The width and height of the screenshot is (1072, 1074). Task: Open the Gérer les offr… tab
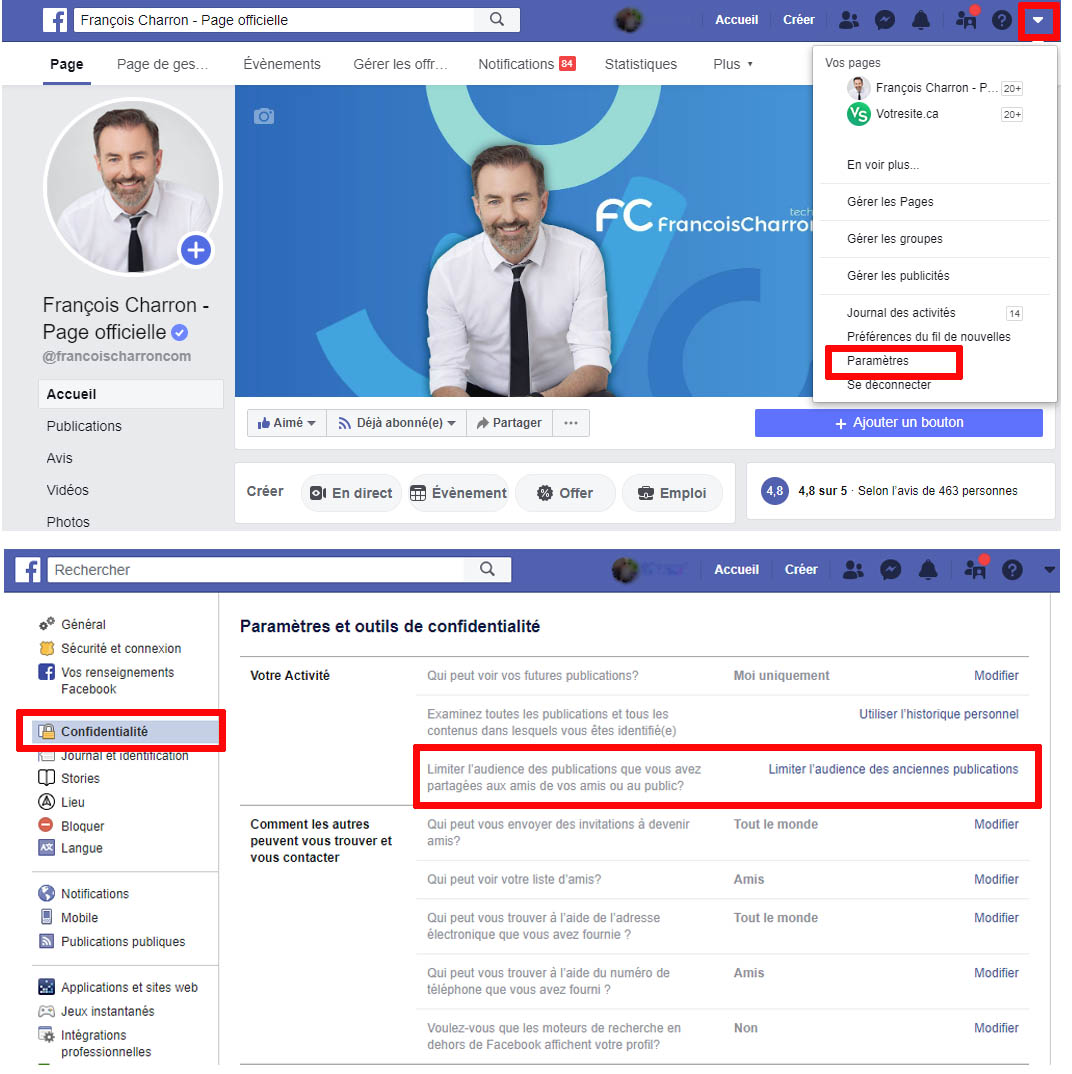(x=400, y=64)
